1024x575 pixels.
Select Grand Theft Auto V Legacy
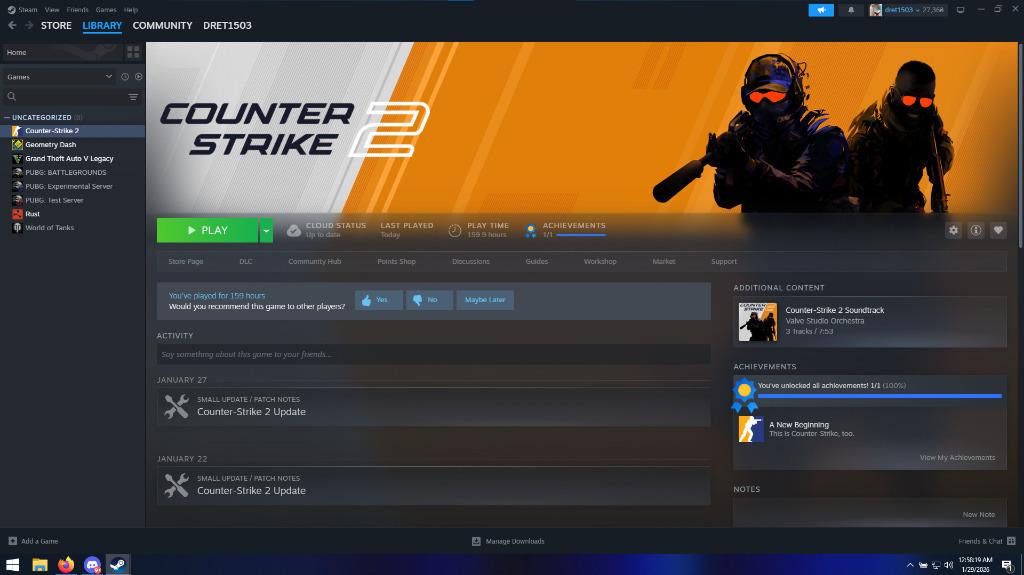click(x=69, y=159)
